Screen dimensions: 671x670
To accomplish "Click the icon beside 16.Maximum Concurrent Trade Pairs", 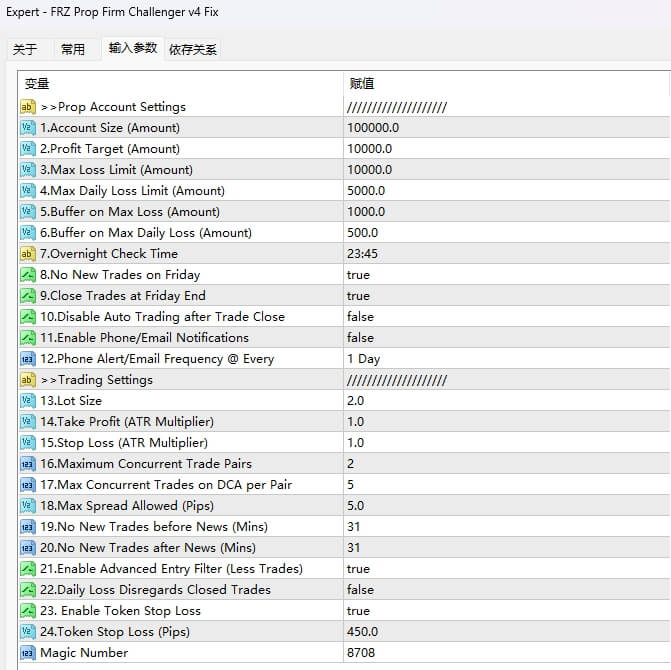I will click(28, 464).
